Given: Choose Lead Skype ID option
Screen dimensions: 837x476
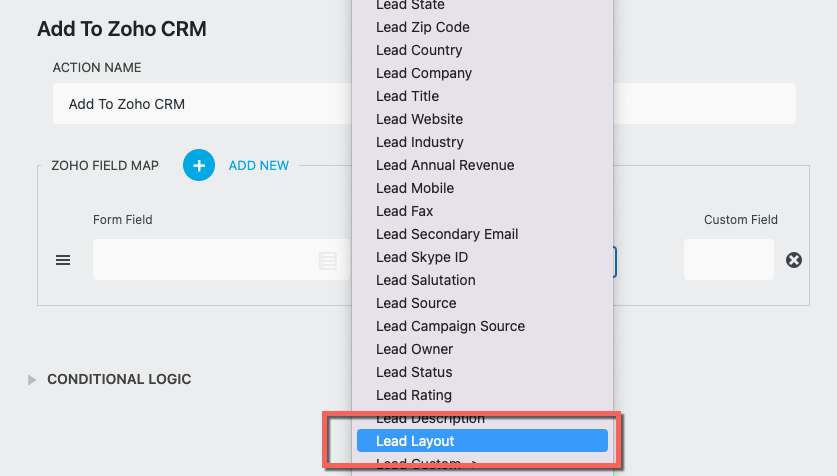Looking at the screenshot, I should (x=422, y=257).
